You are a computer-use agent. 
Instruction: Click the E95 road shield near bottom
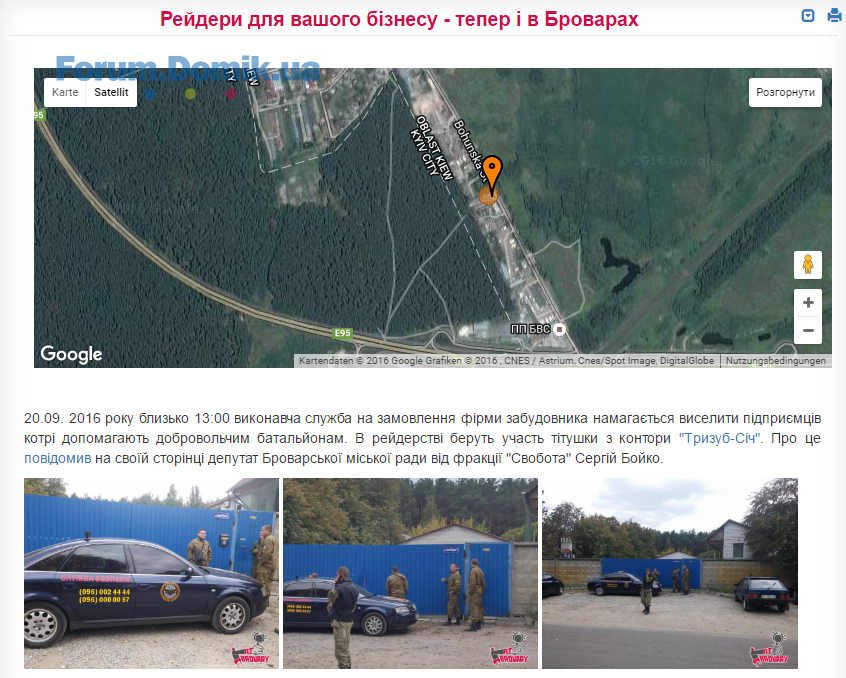(x=343, y=333)
